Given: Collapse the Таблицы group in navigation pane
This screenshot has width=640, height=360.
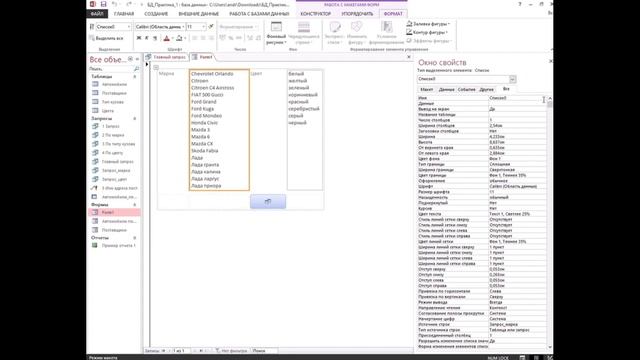Looking at the screenshot, I should (x=135, y=76).
